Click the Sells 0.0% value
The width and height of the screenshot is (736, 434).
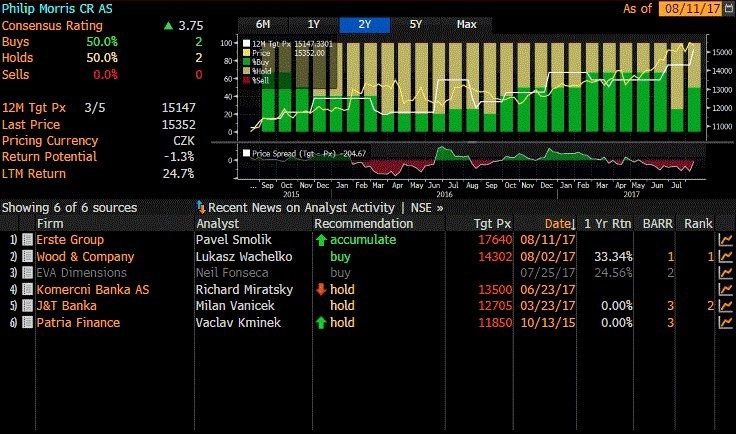105,75
